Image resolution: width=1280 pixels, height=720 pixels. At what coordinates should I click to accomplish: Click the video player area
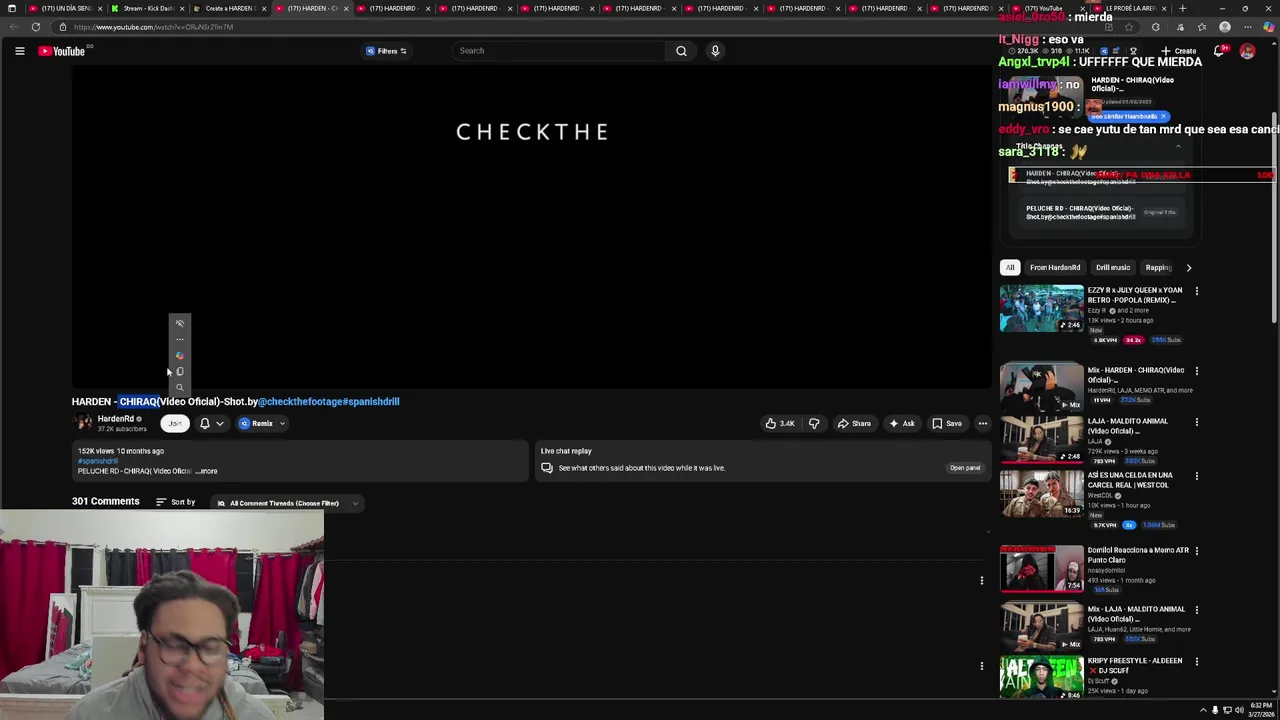click(x=532, y=228)
